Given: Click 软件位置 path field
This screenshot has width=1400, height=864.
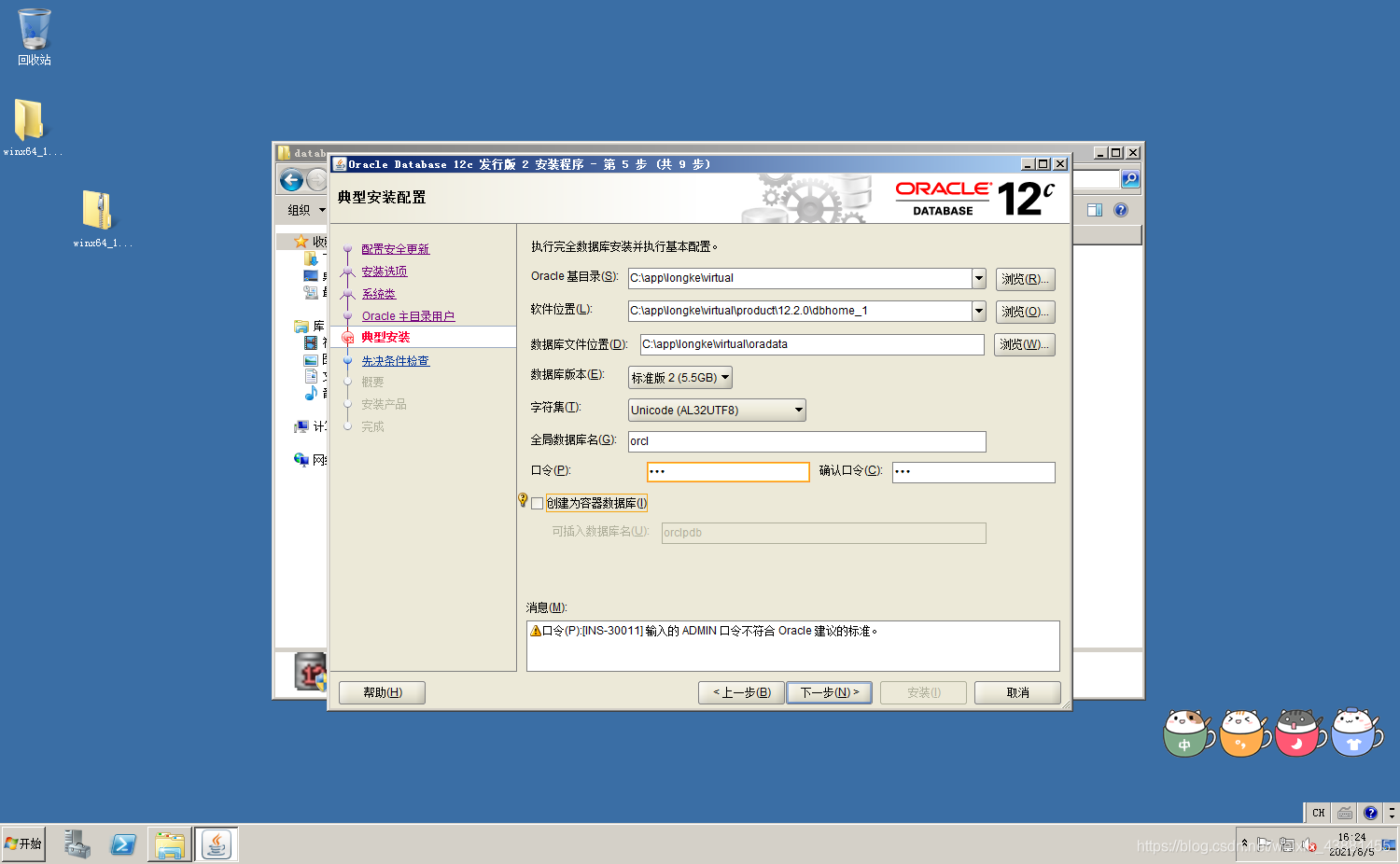Looking at the screenshot, I should pos(800,311).
